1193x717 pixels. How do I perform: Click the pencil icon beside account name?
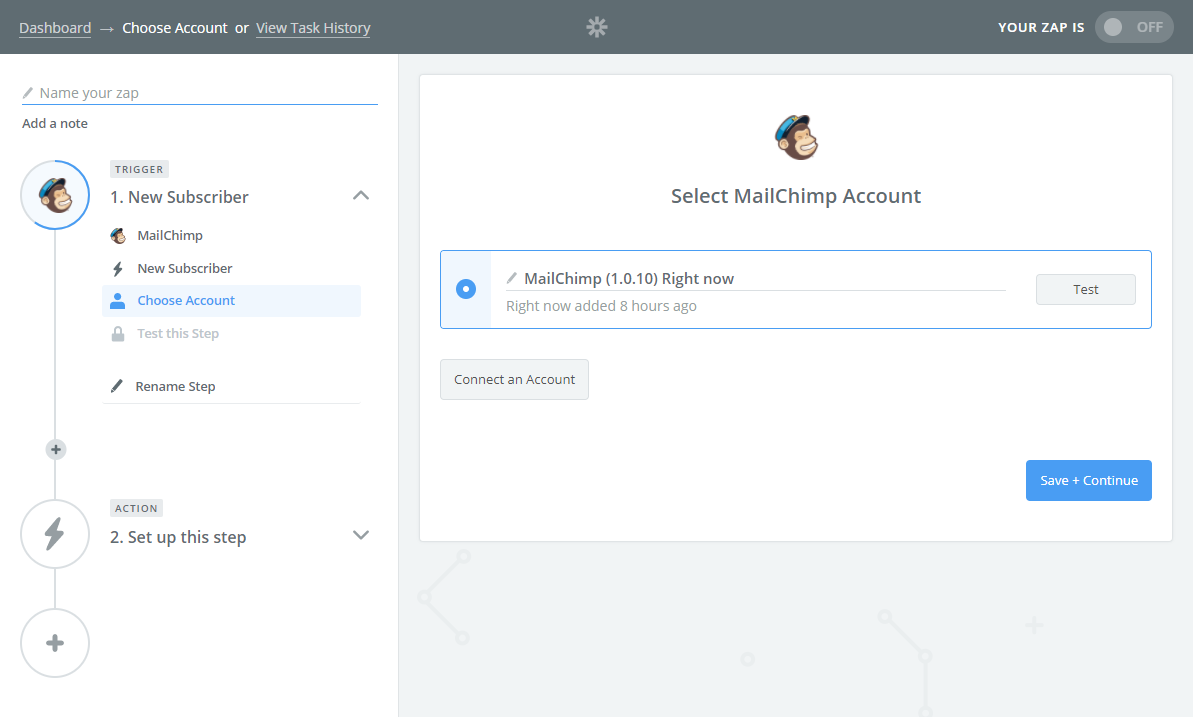512,278
